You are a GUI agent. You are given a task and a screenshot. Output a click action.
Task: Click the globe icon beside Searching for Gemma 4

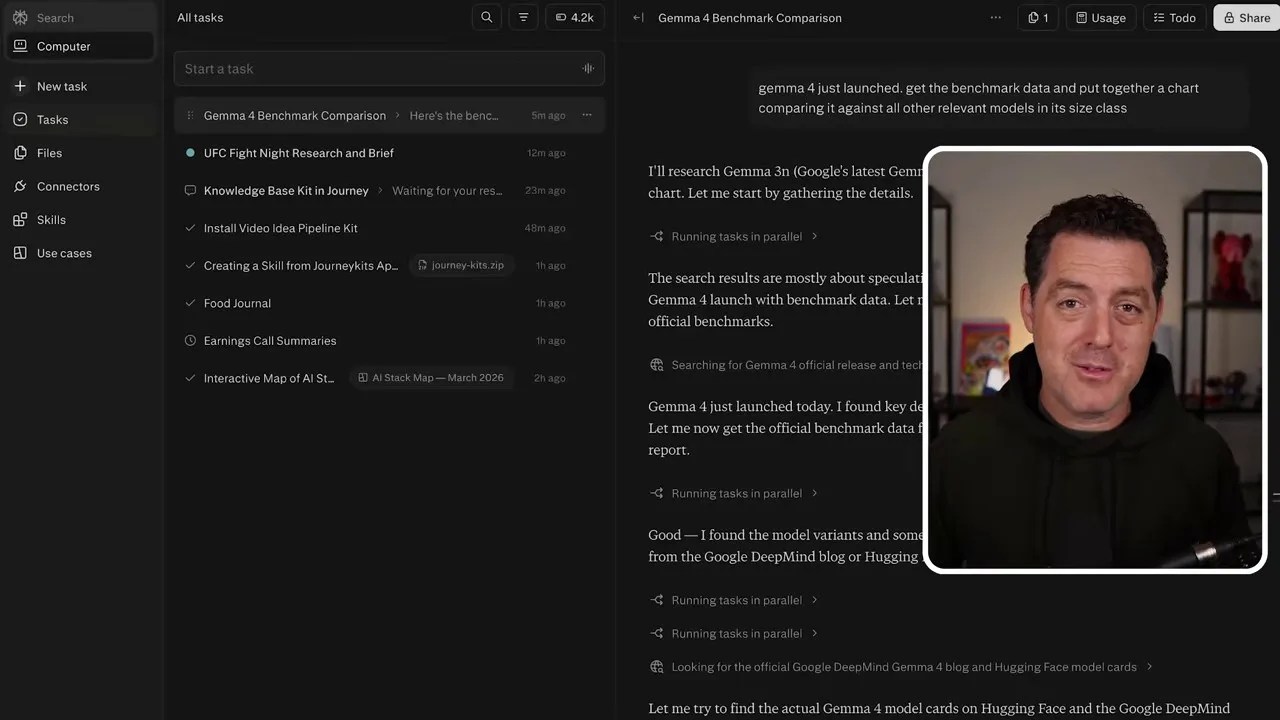click(x=657, y=365)
